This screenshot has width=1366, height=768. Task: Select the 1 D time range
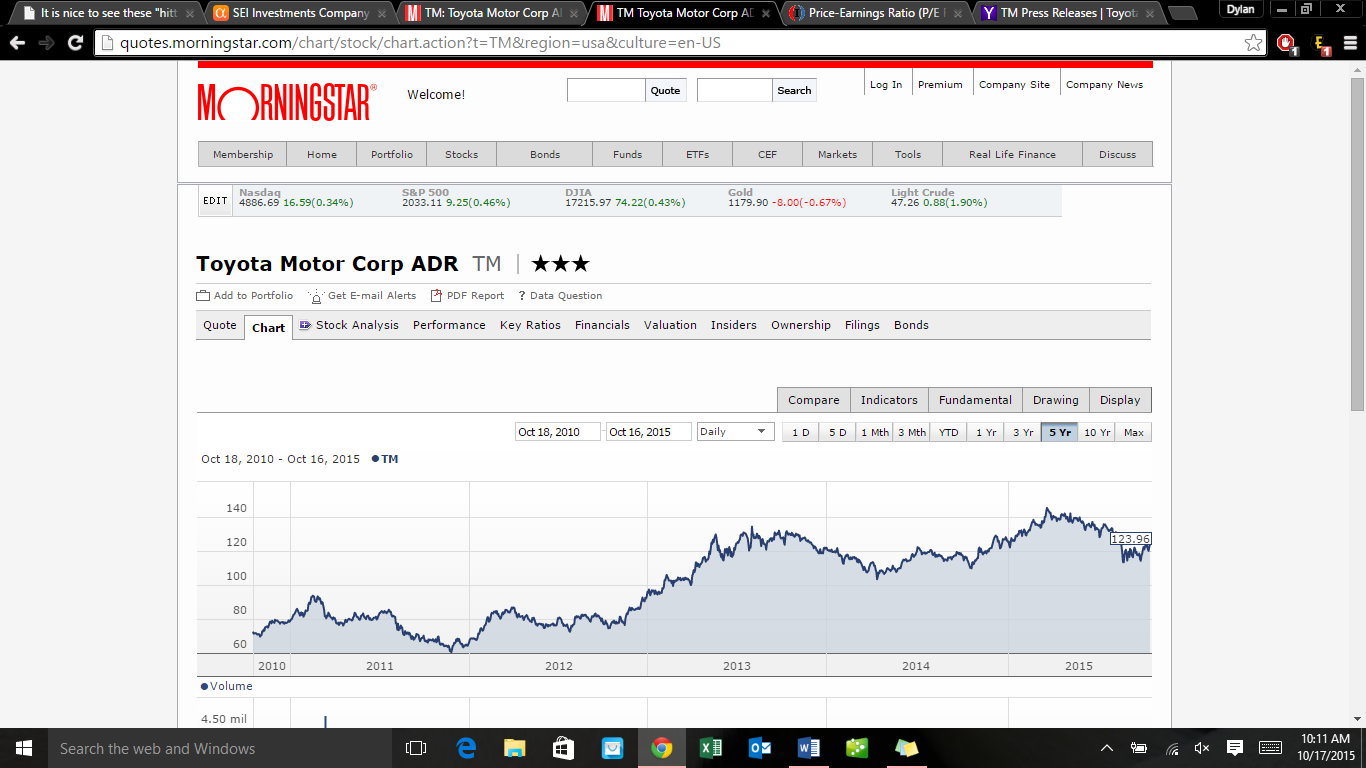(800, 432)
